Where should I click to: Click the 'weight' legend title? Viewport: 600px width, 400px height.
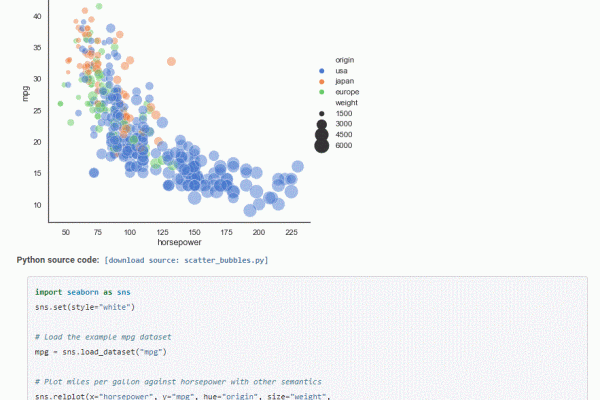click(347, 103)
